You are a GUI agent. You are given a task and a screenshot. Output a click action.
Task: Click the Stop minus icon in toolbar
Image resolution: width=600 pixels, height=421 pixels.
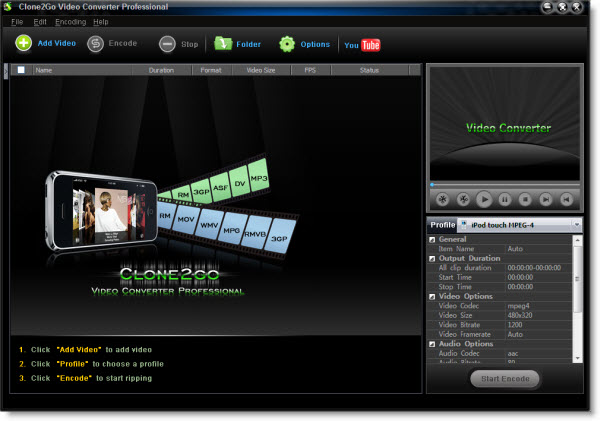167,44
